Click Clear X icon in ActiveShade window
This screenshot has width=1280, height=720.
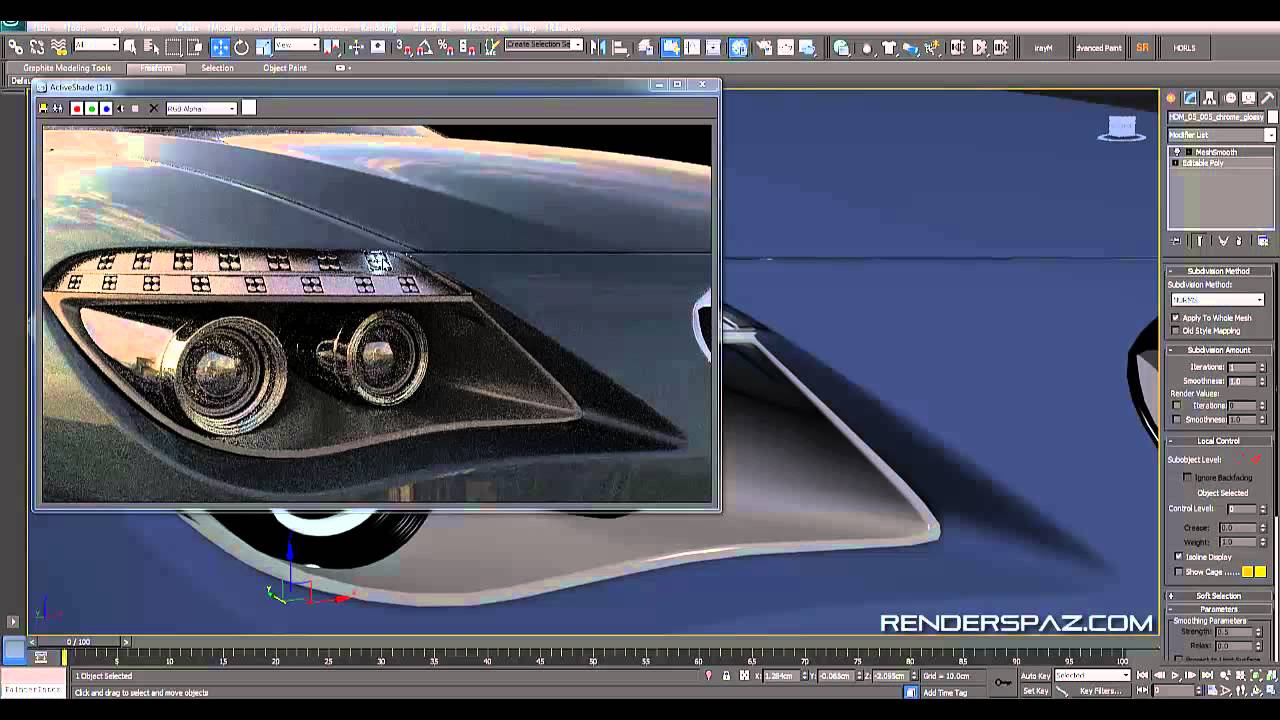coord(153,108)
